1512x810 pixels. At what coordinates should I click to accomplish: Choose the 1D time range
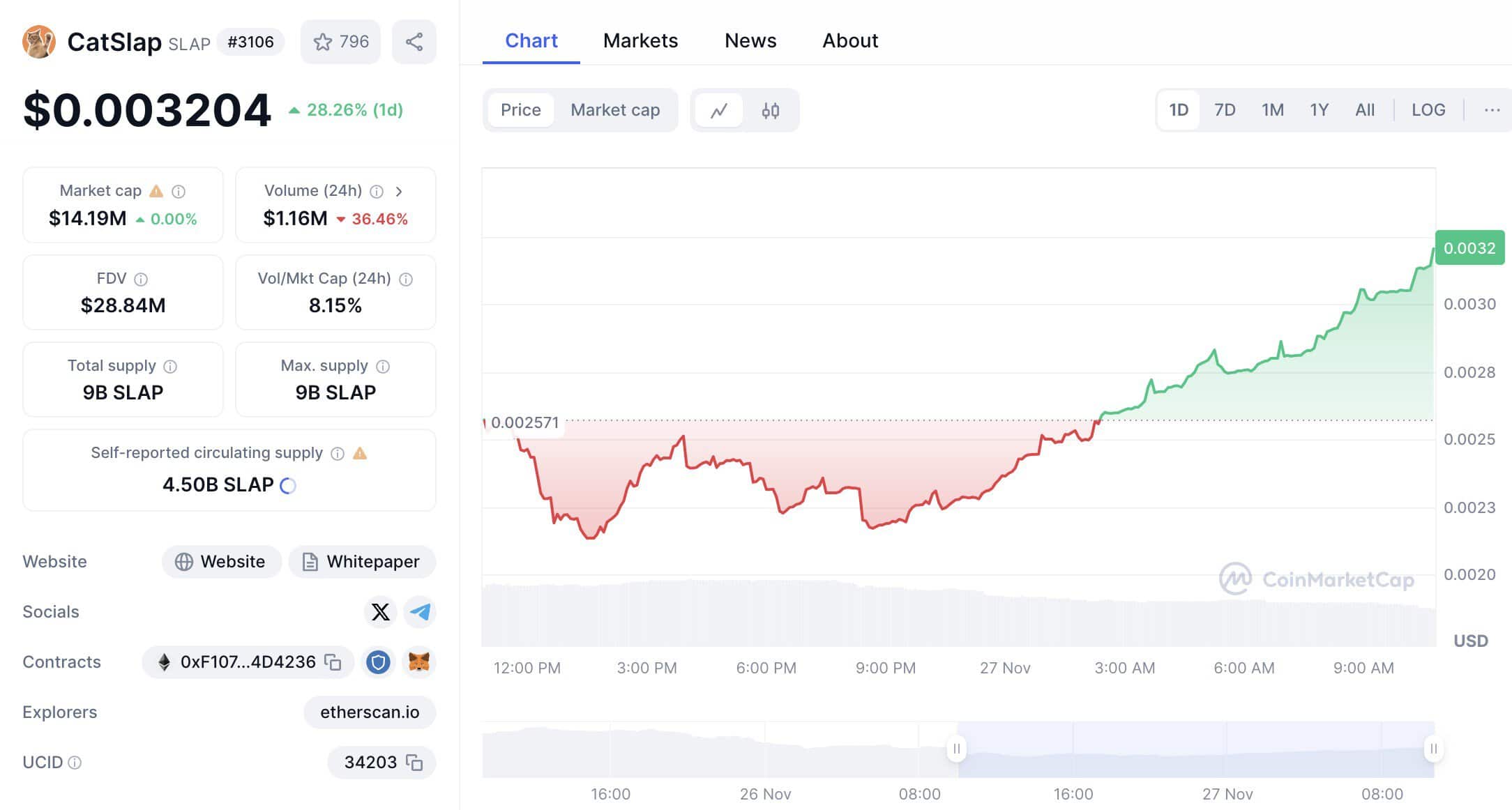point(1179,110)
